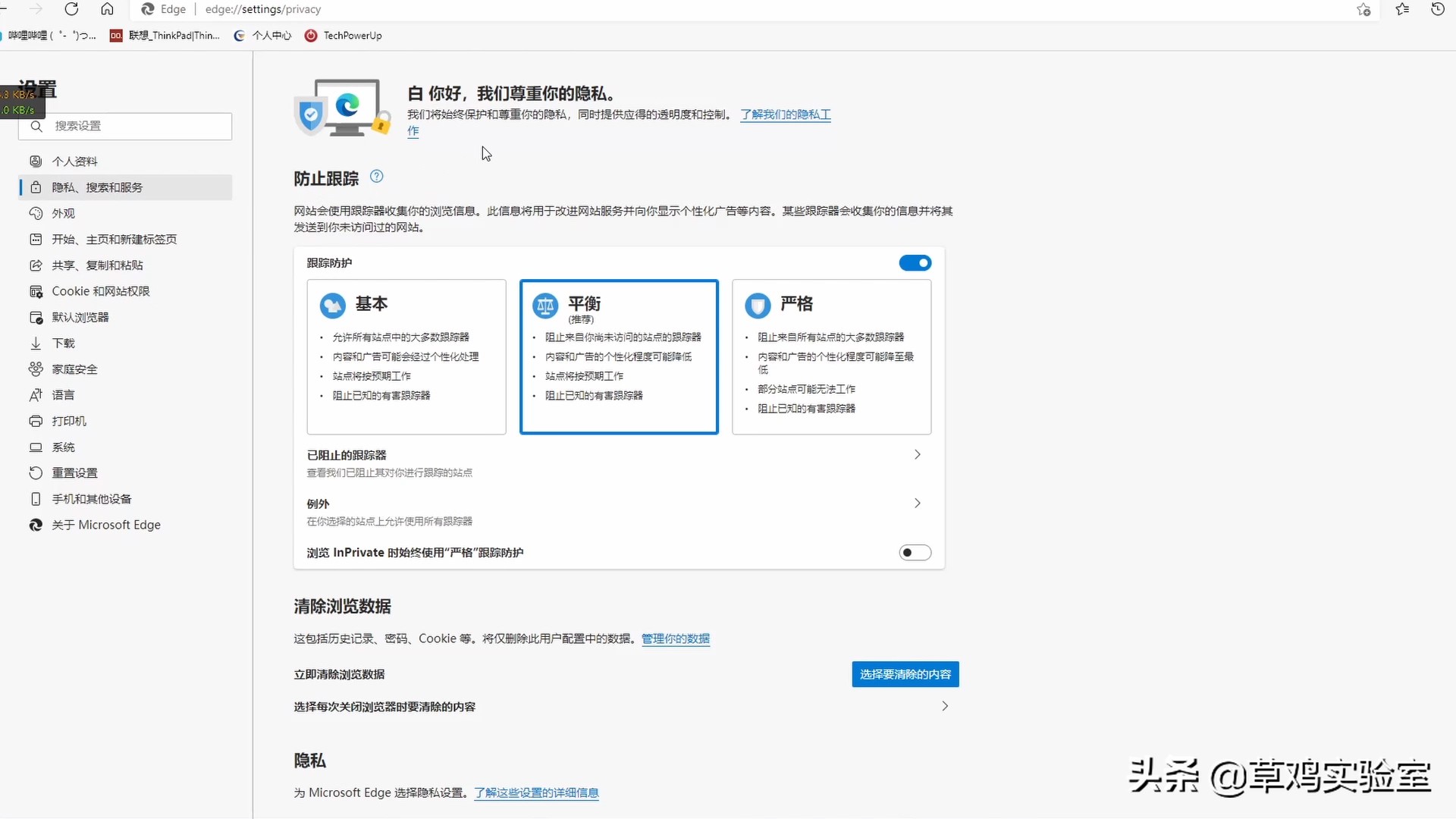Image resolution: width=1456 pixels, height=819 pixels.
Task: Expand 选择每次关闭浏览器时要清除的内容 chevron
Action: pyautogui.click(x=945, y=707)
